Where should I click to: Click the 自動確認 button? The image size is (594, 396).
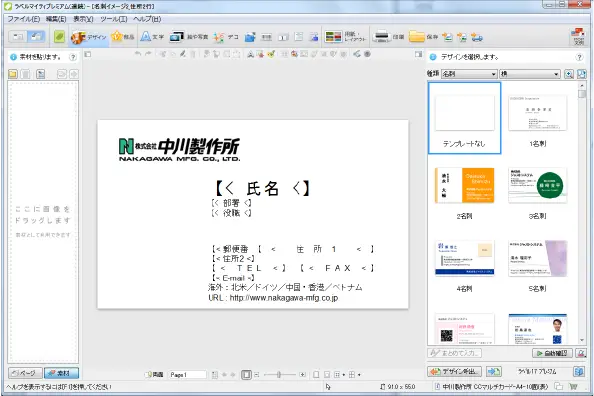tap(552, 353)
